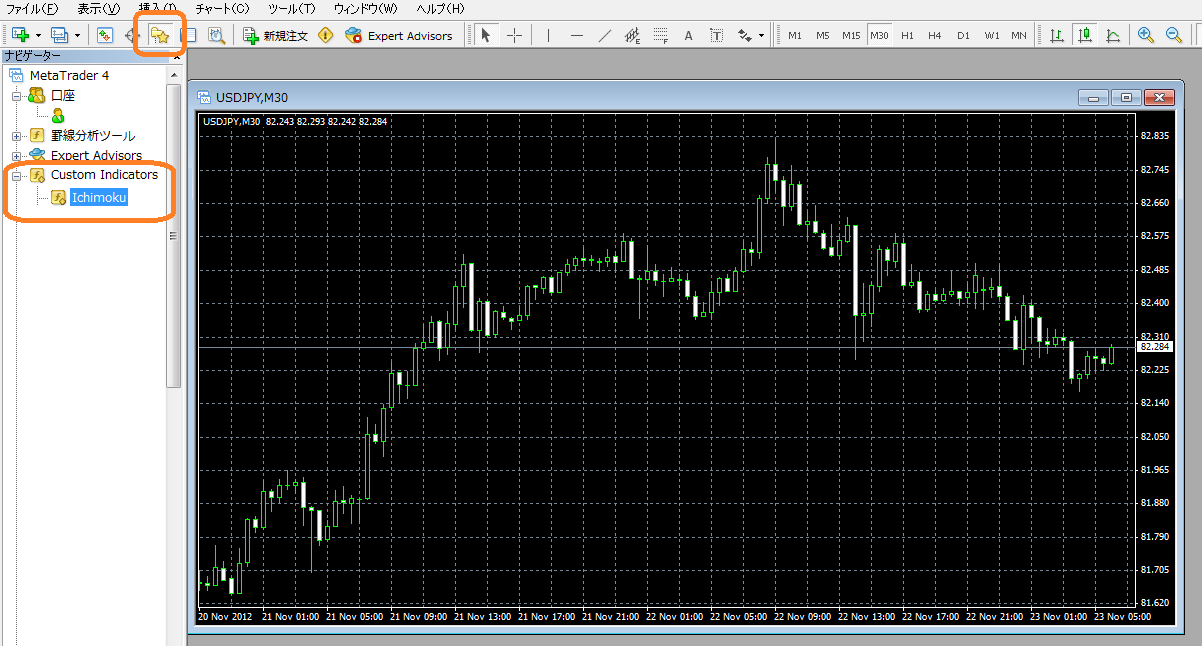Zoom out of the chart

click(x=1174, y=35)
